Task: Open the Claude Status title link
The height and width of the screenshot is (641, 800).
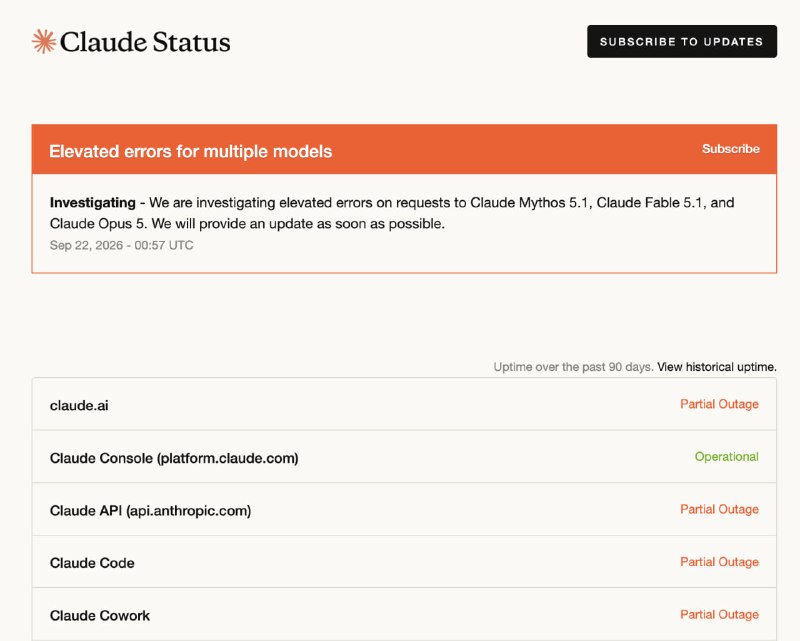Action: click(x=145, y=42)
